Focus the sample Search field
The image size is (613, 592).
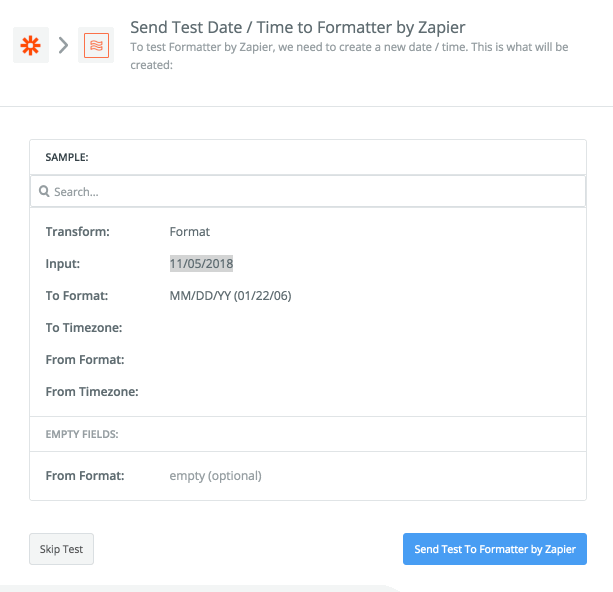308,191
